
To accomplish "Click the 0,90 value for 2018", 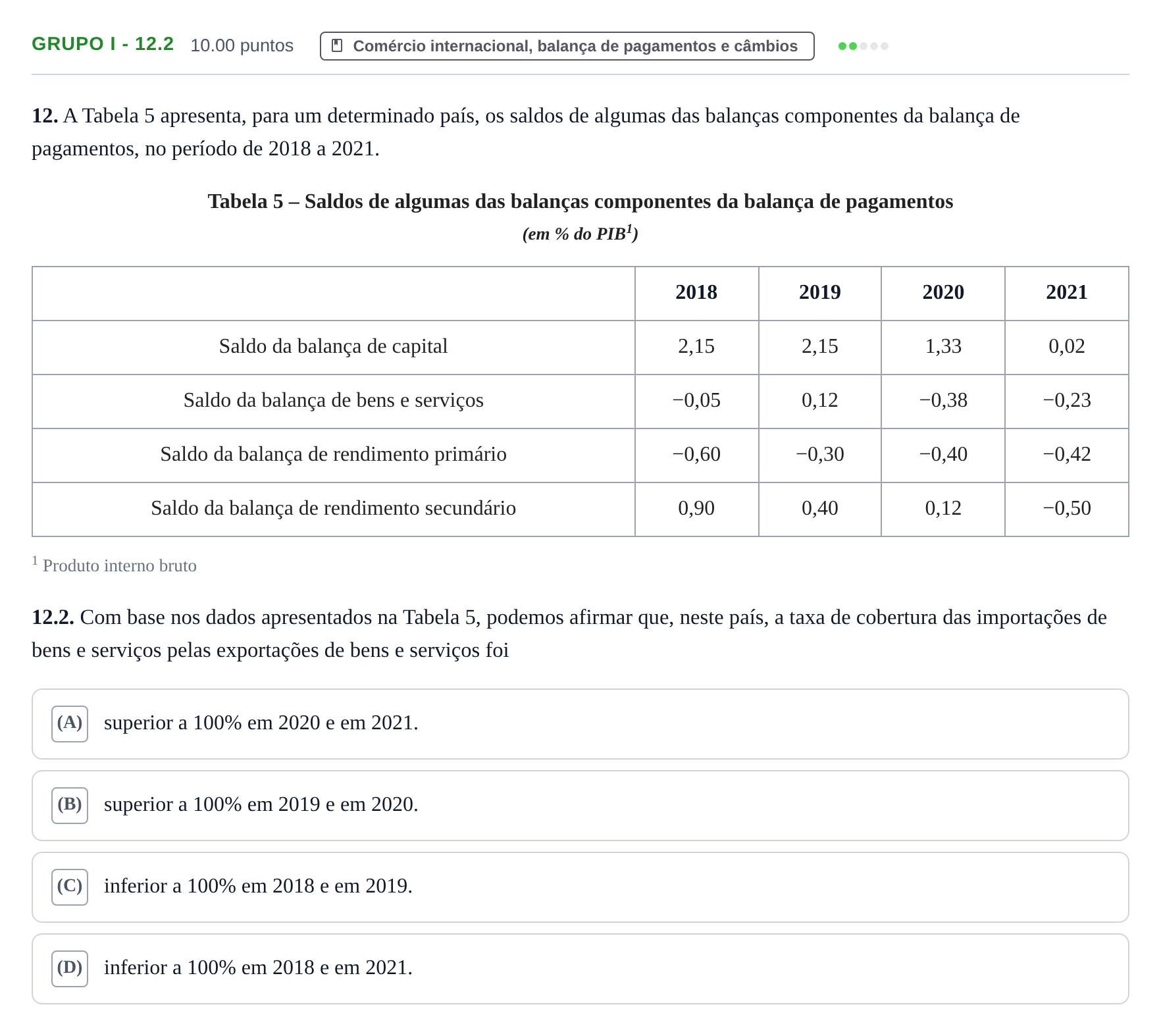I will (696, 508).
